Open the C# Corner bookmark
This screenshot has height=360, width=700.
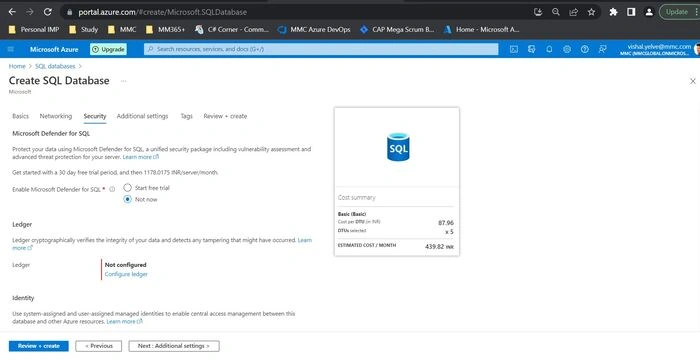(232, 29)
